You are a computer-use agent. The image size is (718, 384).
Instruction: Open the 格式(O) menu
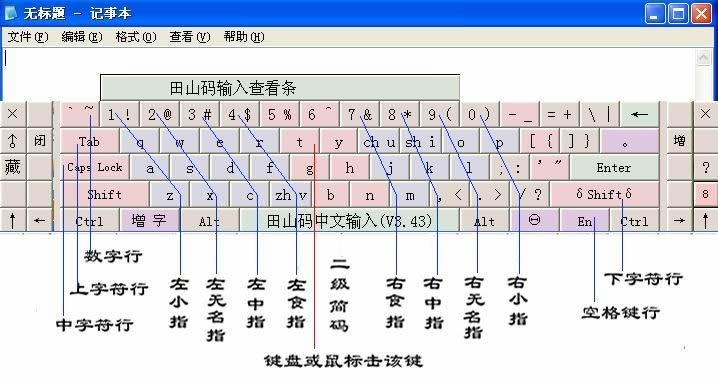(136, 37)
